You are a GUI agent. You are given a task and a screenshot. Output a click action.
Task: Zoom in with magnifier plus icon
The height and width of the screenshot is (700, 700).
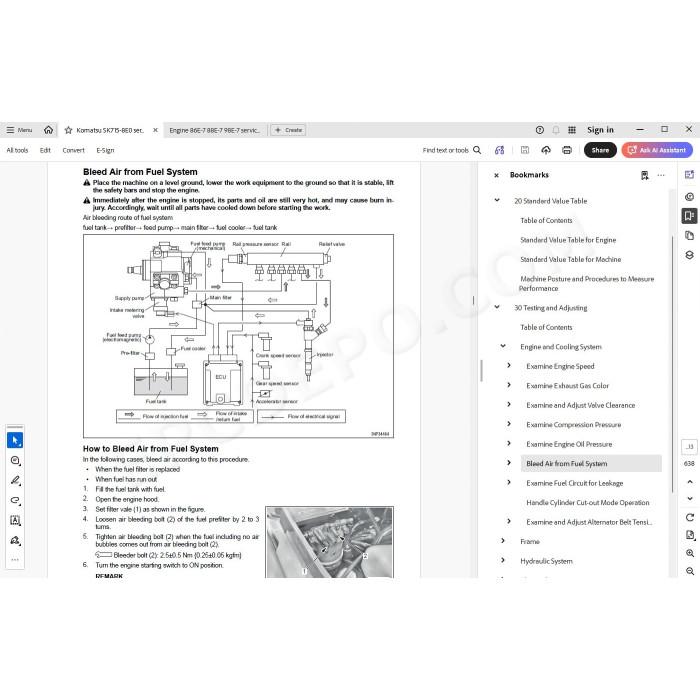click(x=690, y=553)
